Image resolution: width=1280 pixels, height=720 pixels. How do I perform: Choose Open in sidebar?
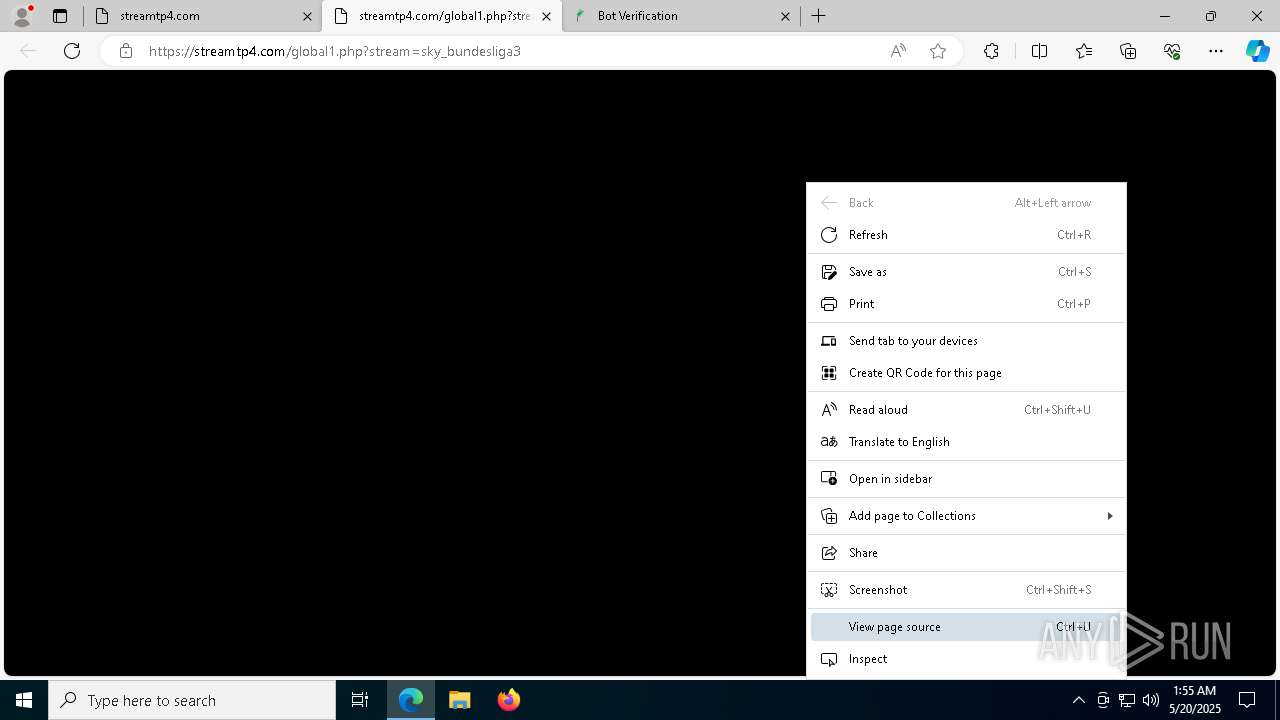[x=966, y=479]
